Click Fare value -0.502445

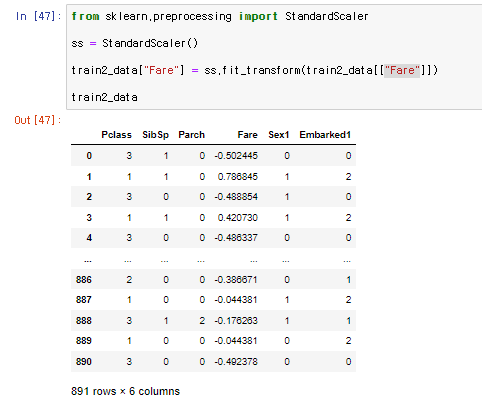click(236, 156)
